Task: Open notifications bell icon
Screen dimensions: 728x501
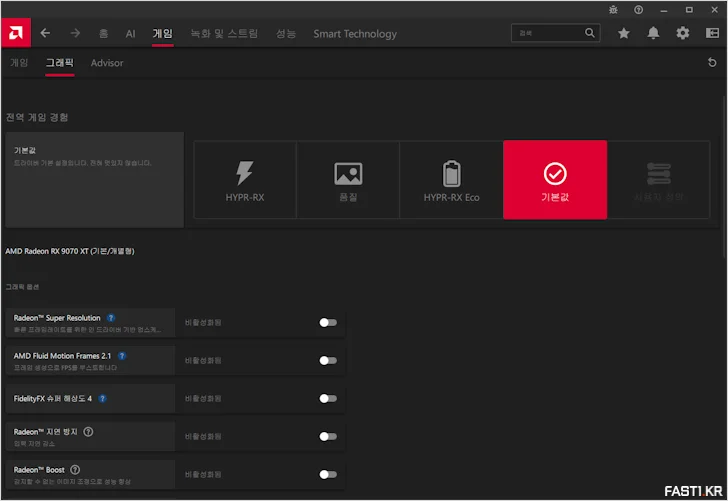Action: pos(653,33)
